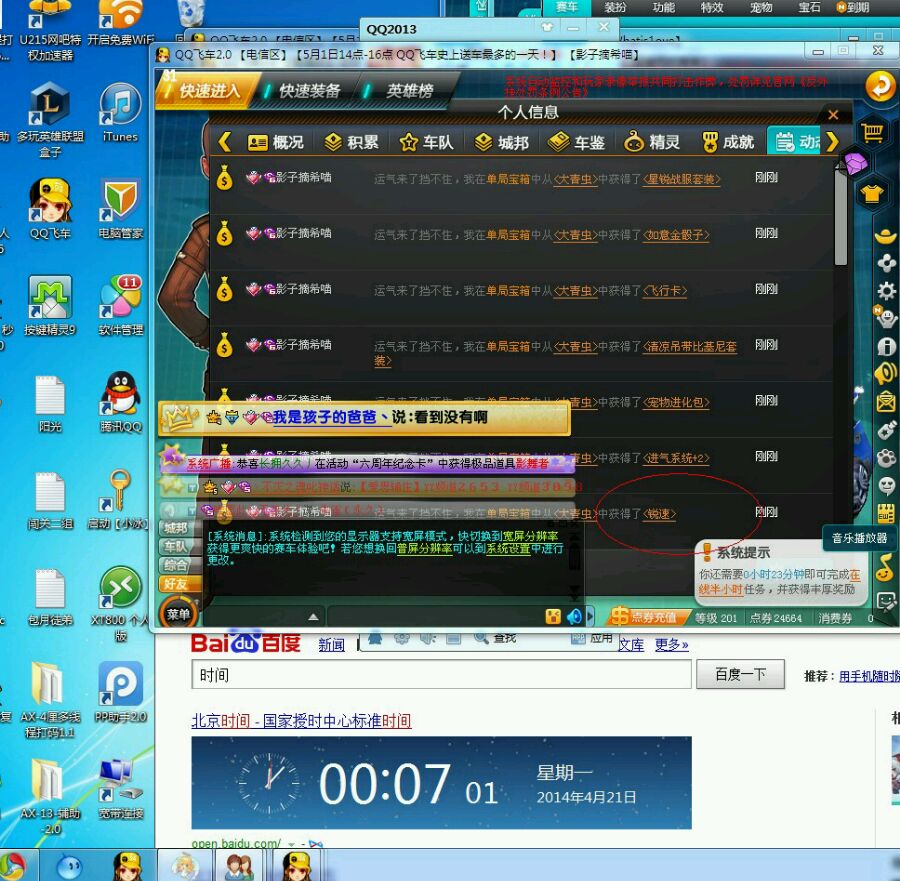Open the dropdown arrow next to open.baidu.com
This screenshot has height=881, width=900.
(x=292, y=844)
